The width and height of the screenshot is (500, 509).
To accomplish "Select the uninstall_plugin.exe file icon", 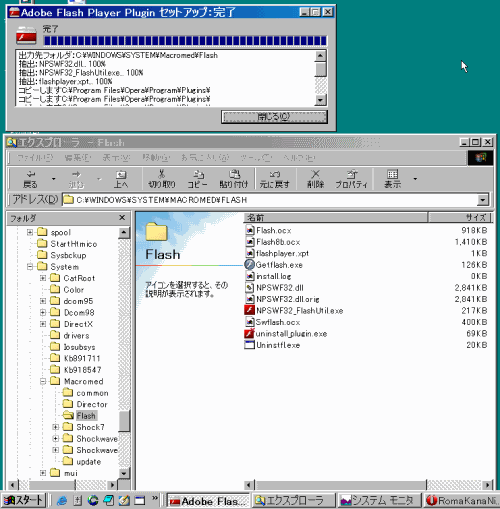I will tap(250, 333).
